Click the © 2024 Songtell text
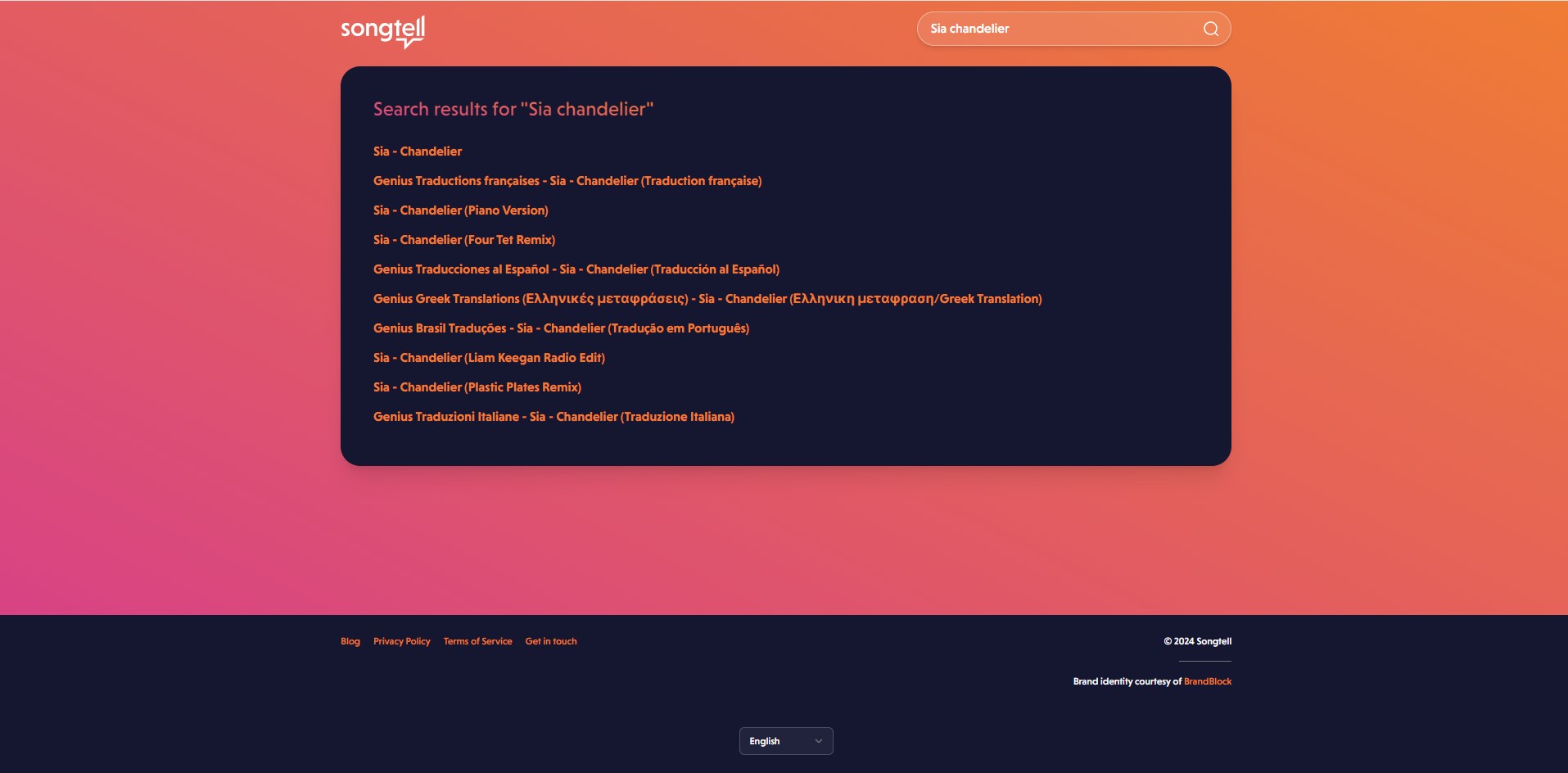This screenshot has width=1568, height=773. point(1198,641)
